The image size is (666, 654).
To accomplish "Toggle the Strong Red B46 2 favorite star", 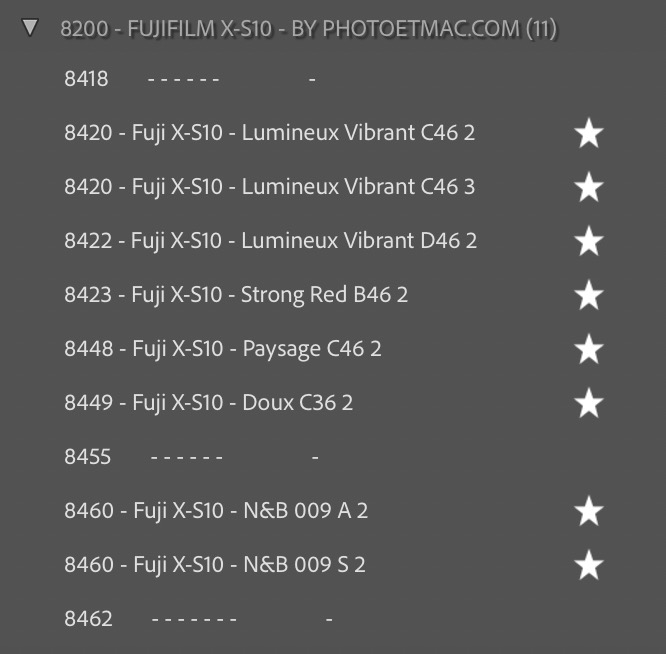I will [x=589, y=295].
